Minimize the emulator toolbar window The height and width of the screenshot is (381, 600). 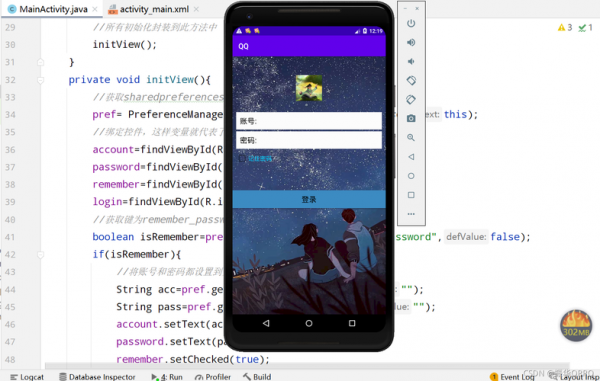[405, 8]
